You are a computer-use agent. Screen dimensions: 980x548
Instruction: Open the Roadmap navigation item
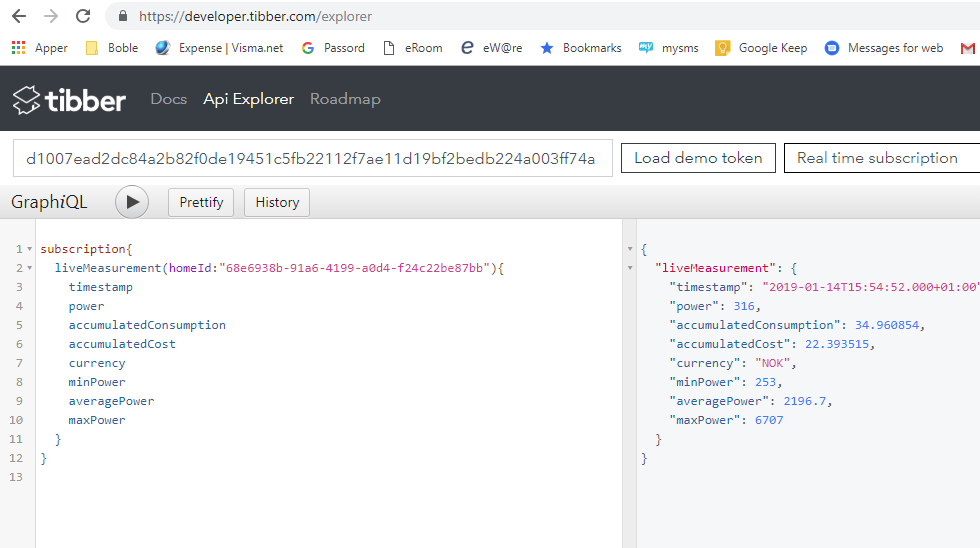tap(345, 99)
